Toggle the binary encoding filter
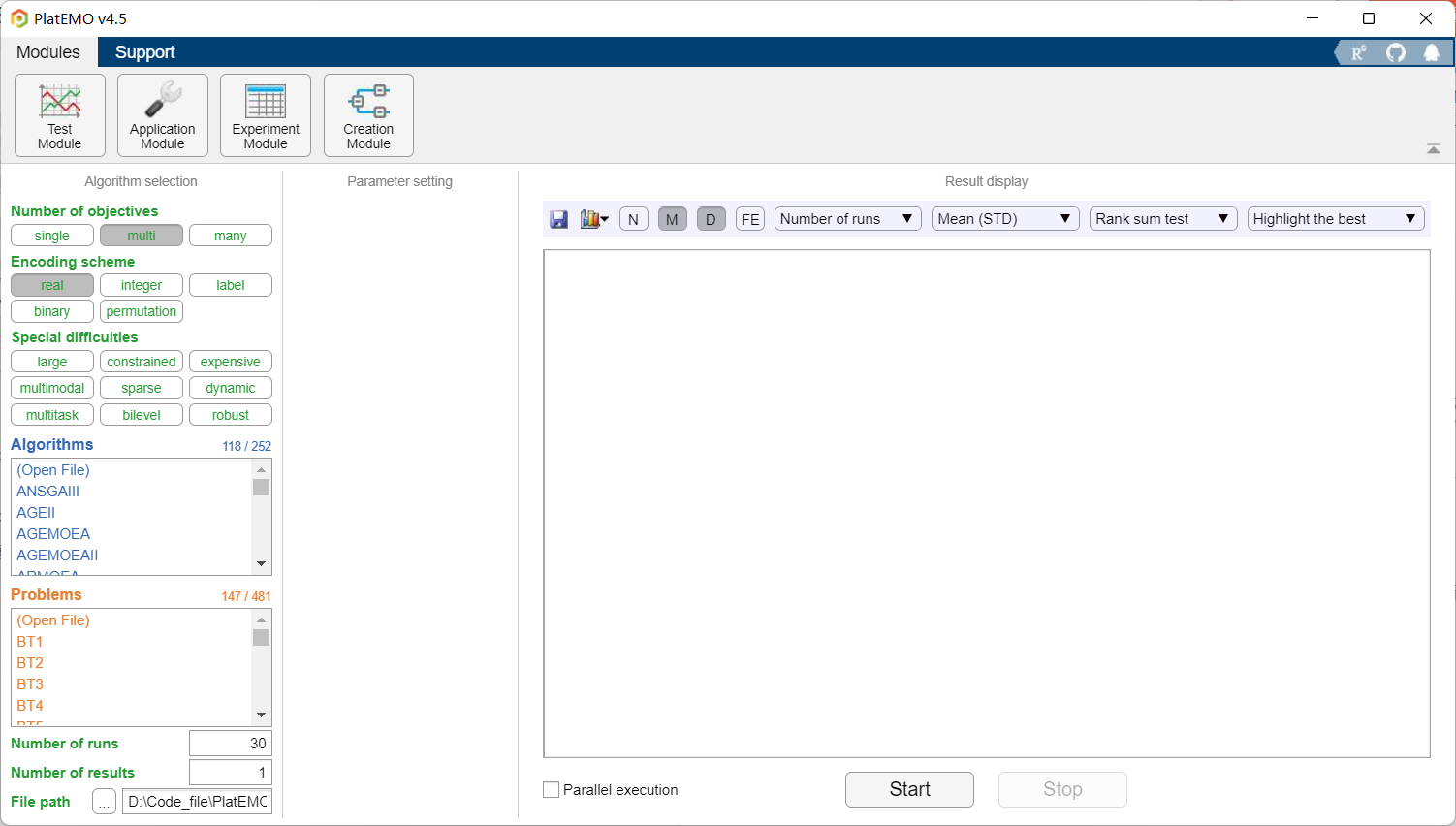The image size is (1456, 826). pos(52,311)
